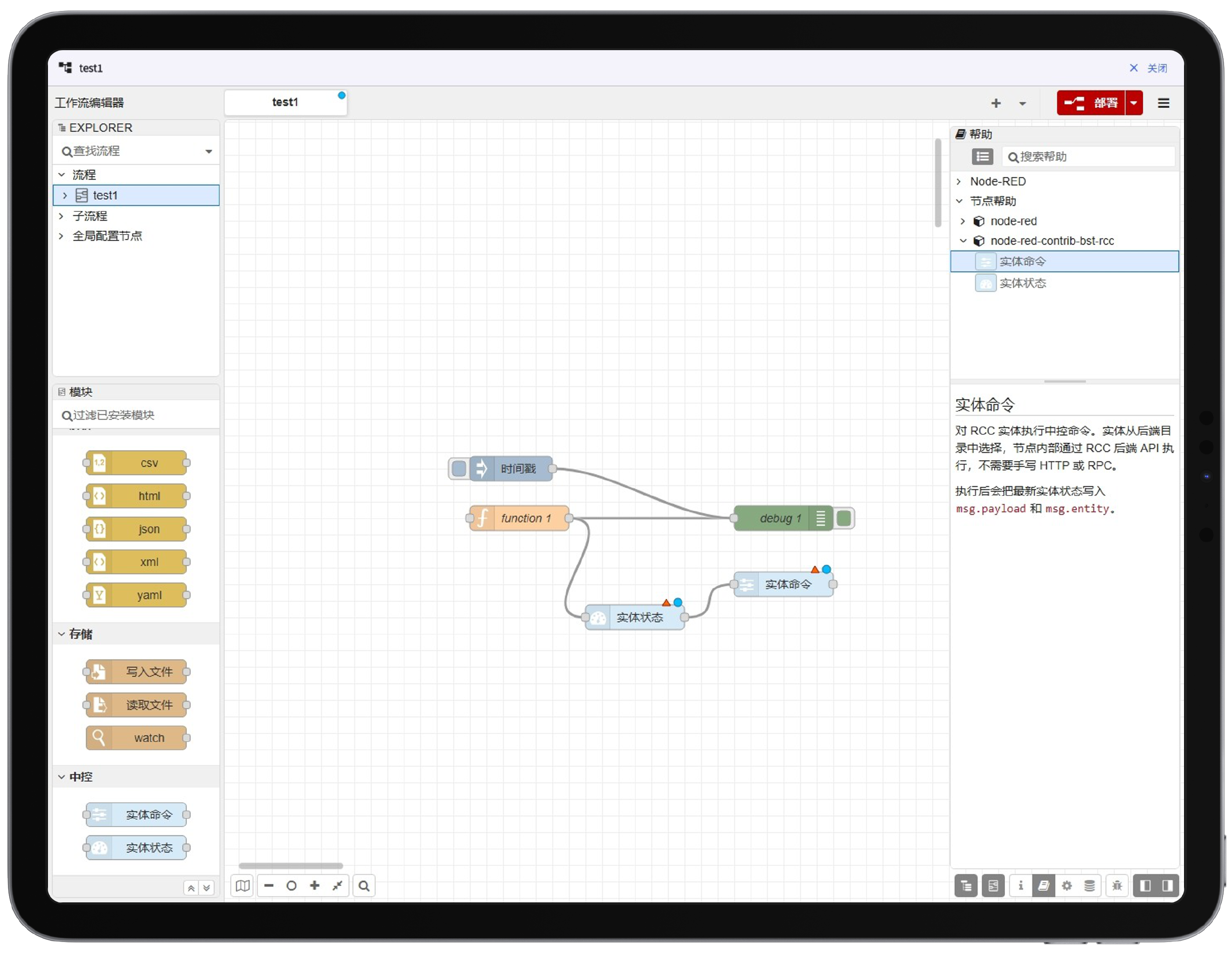The width and height of the screenshot is (1232, 953).
Task: Select 实体状态 in node help list
Action: click(x=1022, y=282)
